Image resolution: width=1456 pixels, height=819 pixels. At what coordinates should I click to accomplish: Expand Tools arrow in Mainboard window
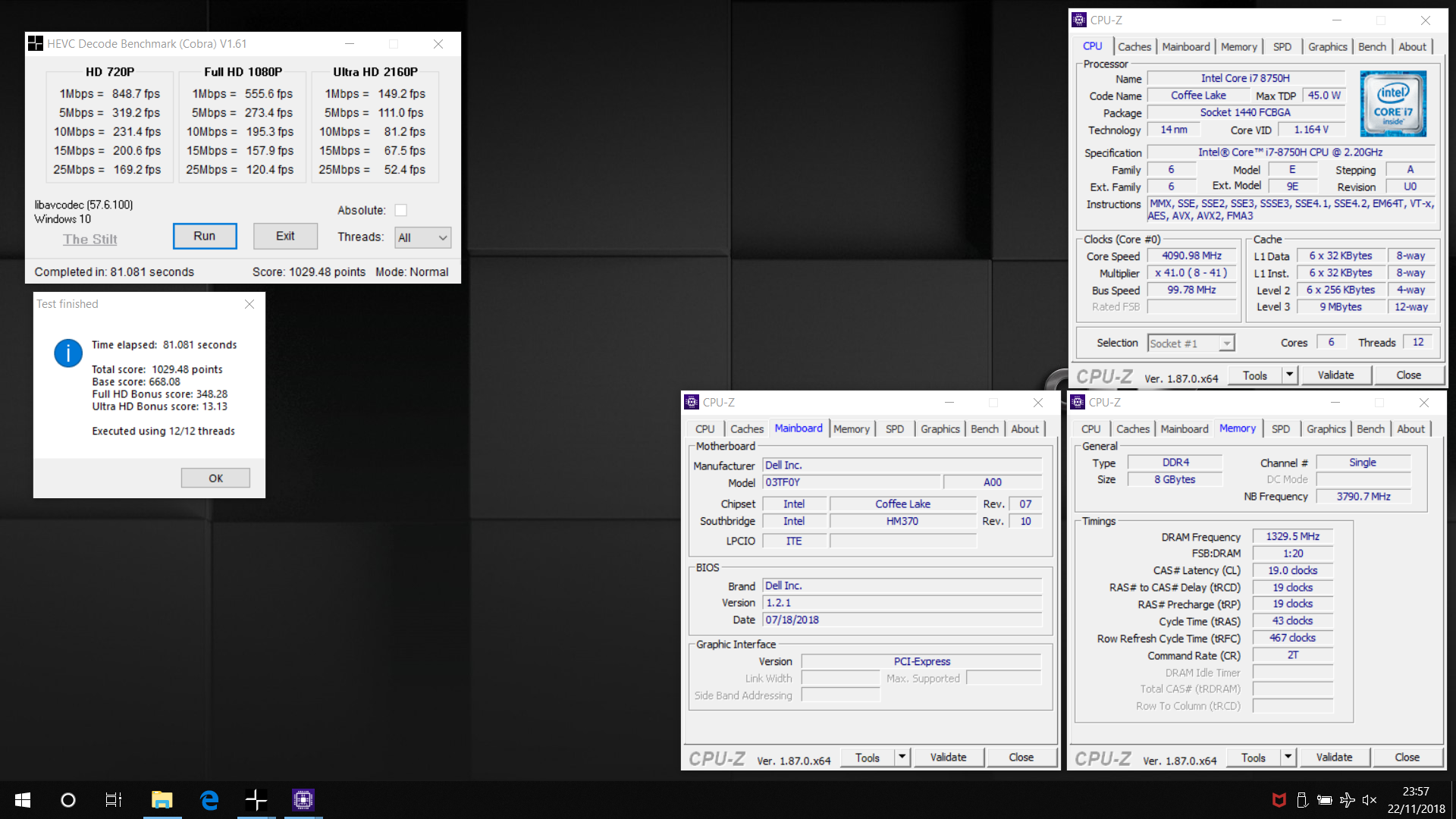coord(902,757)
